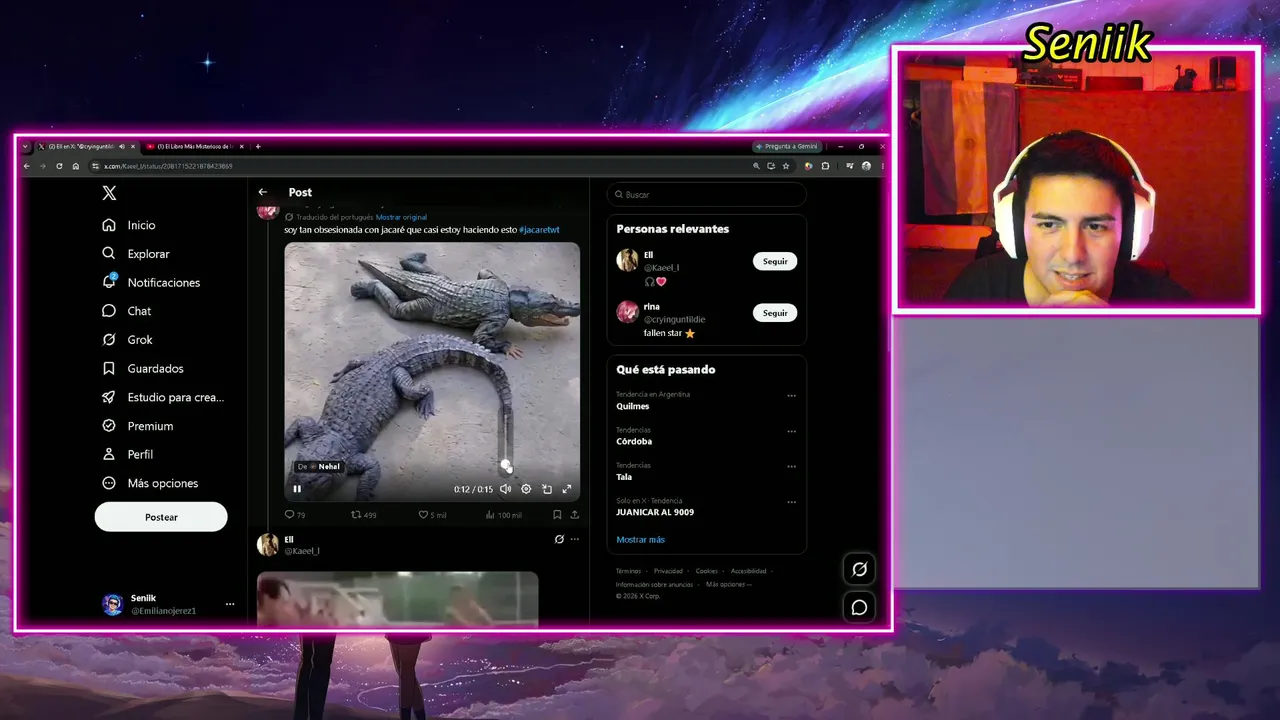Open the Accesibilidad footer link
This screenshot has height=720, width=1280.
click(748, 571)
